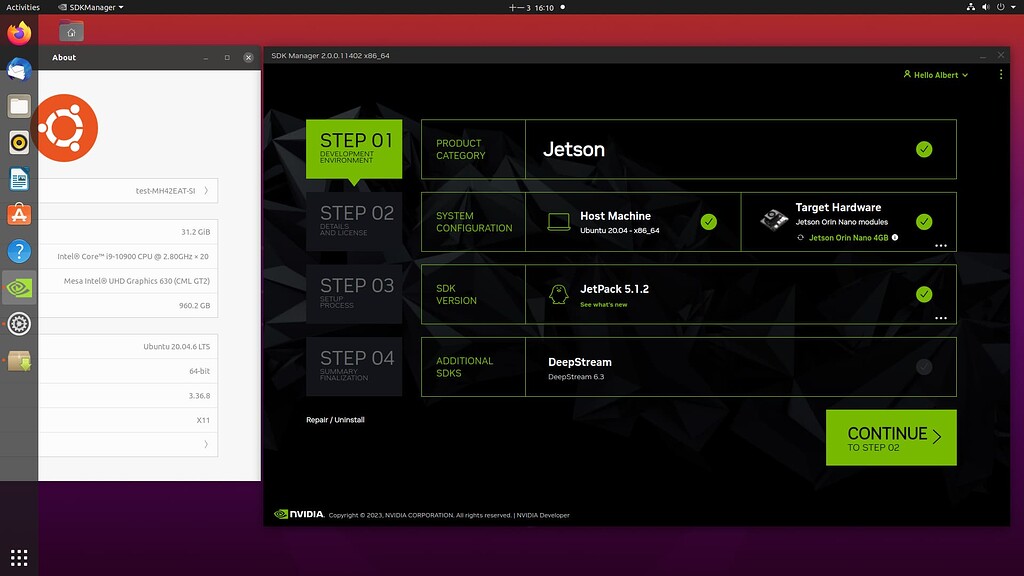This screenshot has width=1024, height=576.
Task: Open the Target Hardware ellipsis options
Action: 941,246
